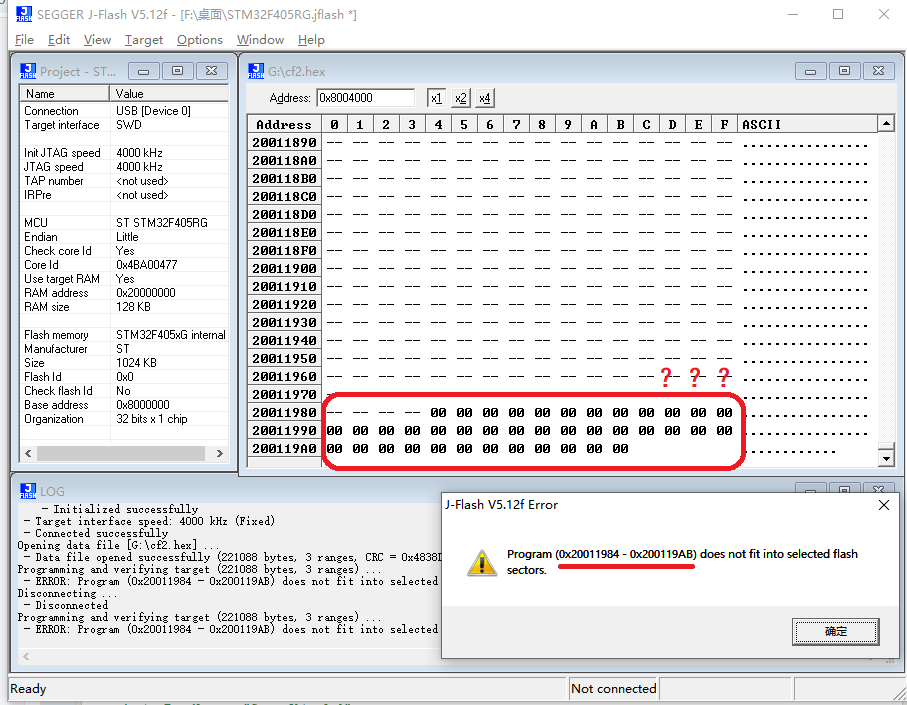907x705 pixels.
Task: Switch hex view to x4 dword mode
Action: (484, 98)
